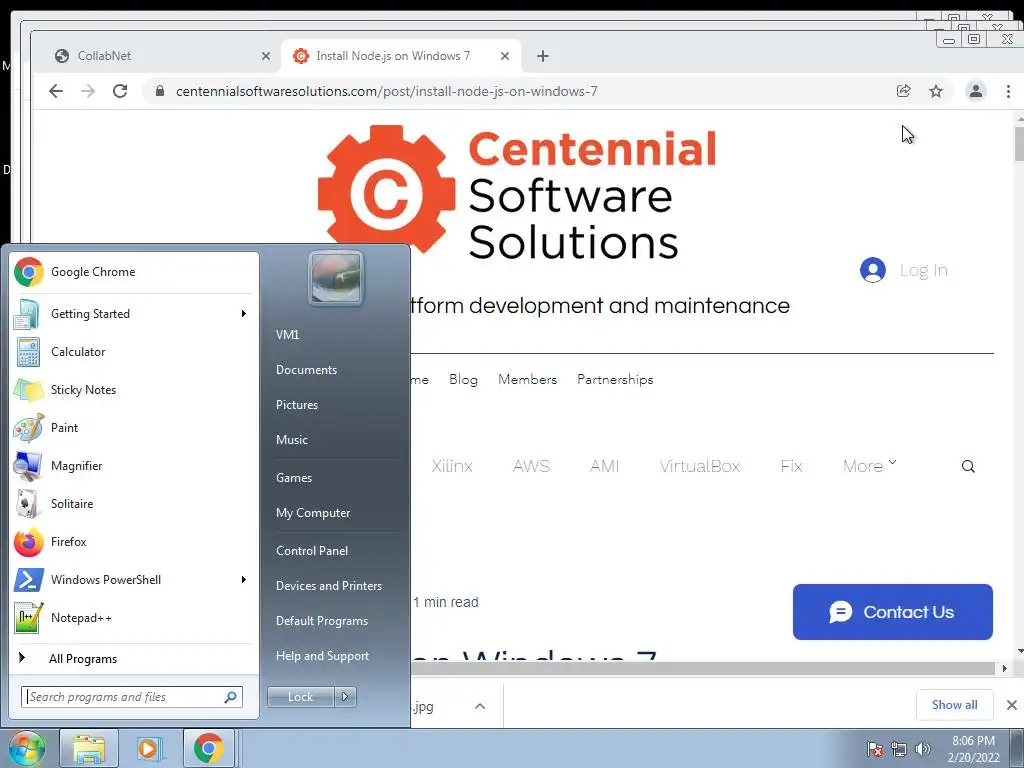This screenshot has width=1024, height=768.
Task: Close the downloads bar
Action: 1012,705
